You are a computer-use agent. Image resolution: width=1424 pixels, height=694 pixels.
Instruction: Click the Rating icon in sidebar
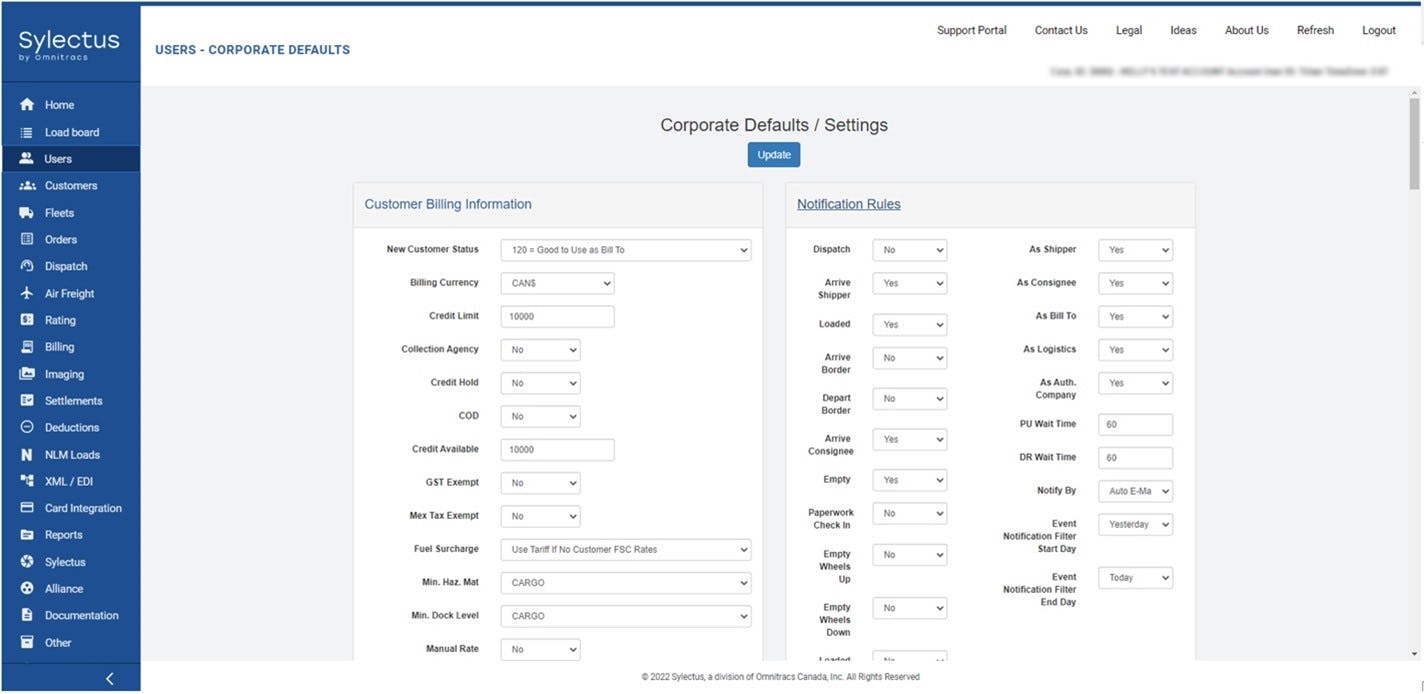(x=27, y=320)
